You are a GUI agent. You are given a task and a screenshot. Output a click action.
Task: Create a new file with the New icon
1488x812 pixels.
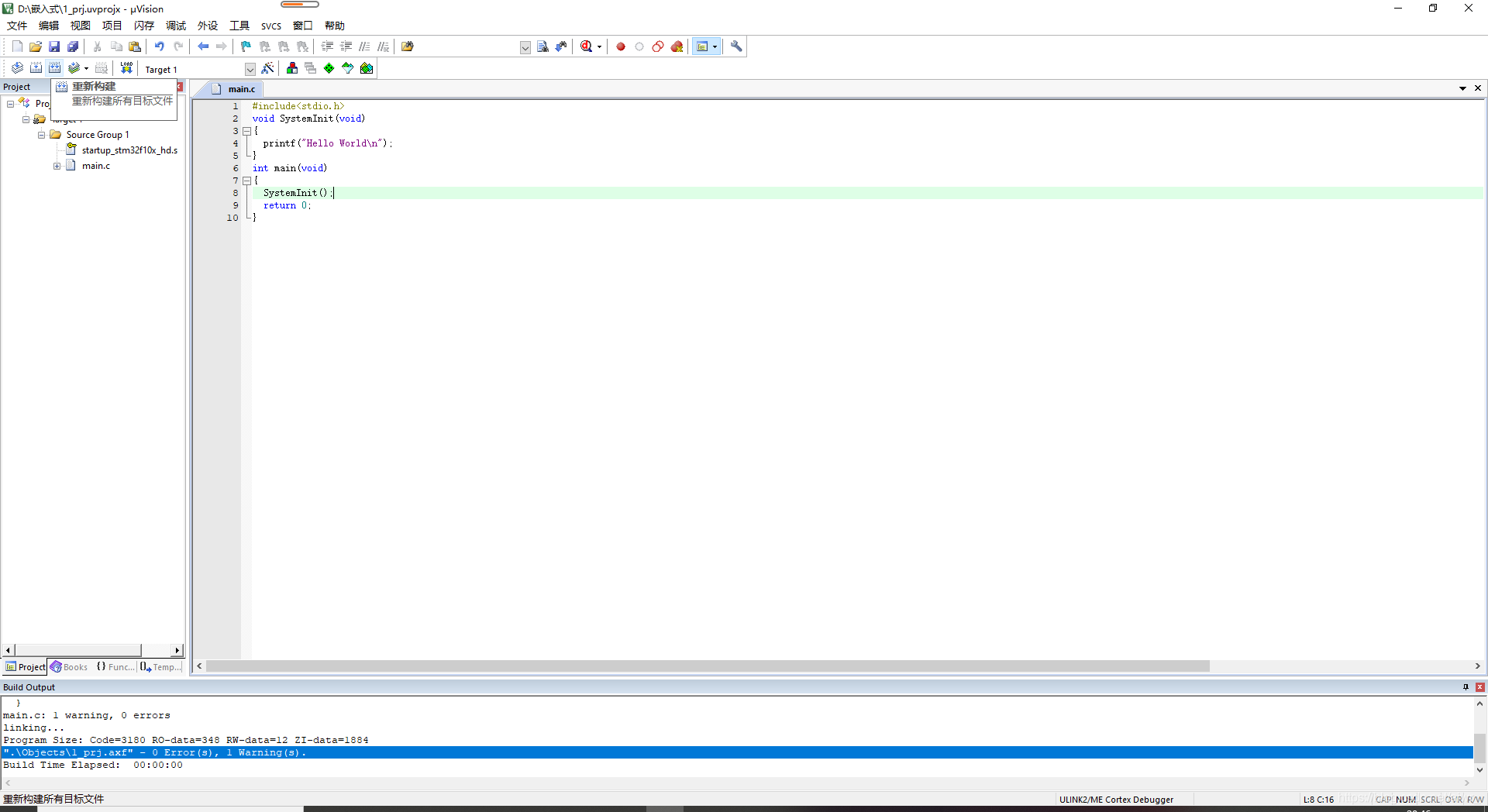pos(17,46)
